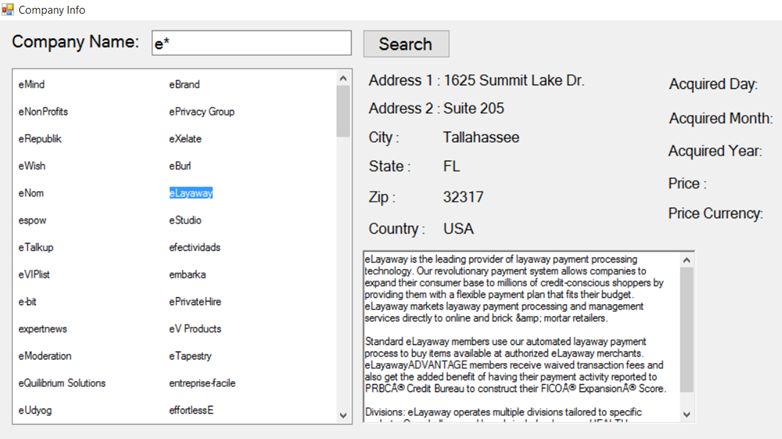Click the Company Name search field
The height and width of the screenshot is (439, 782).
251,43
